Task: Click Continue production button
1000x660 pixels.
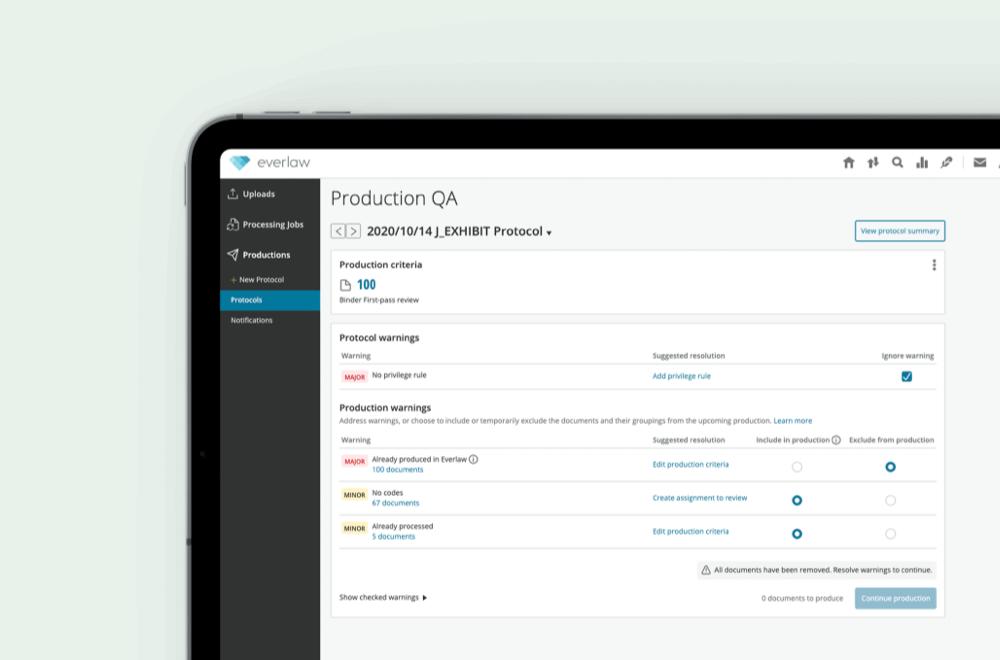Action: click(x=895, y=598)
